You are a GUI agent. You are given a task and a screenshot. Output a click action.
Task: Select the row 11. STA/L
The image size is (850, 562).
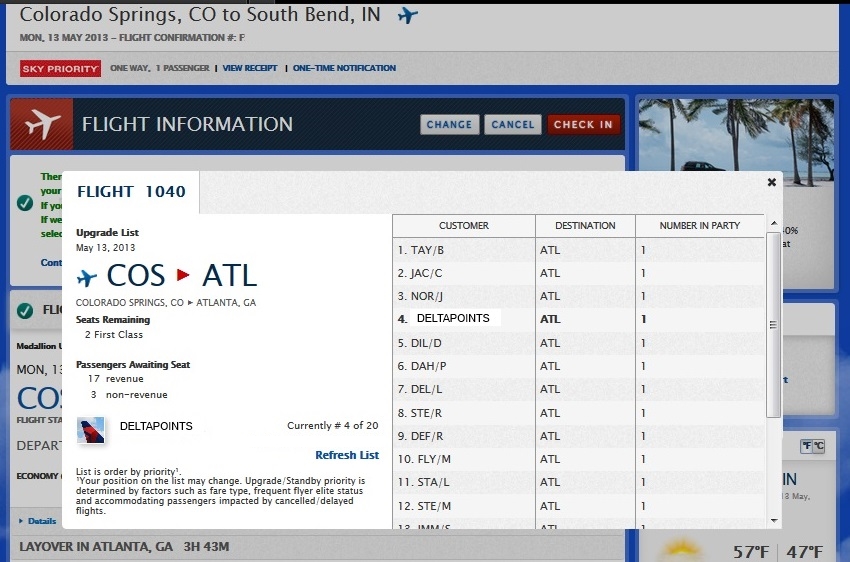(x=578, y=482)
